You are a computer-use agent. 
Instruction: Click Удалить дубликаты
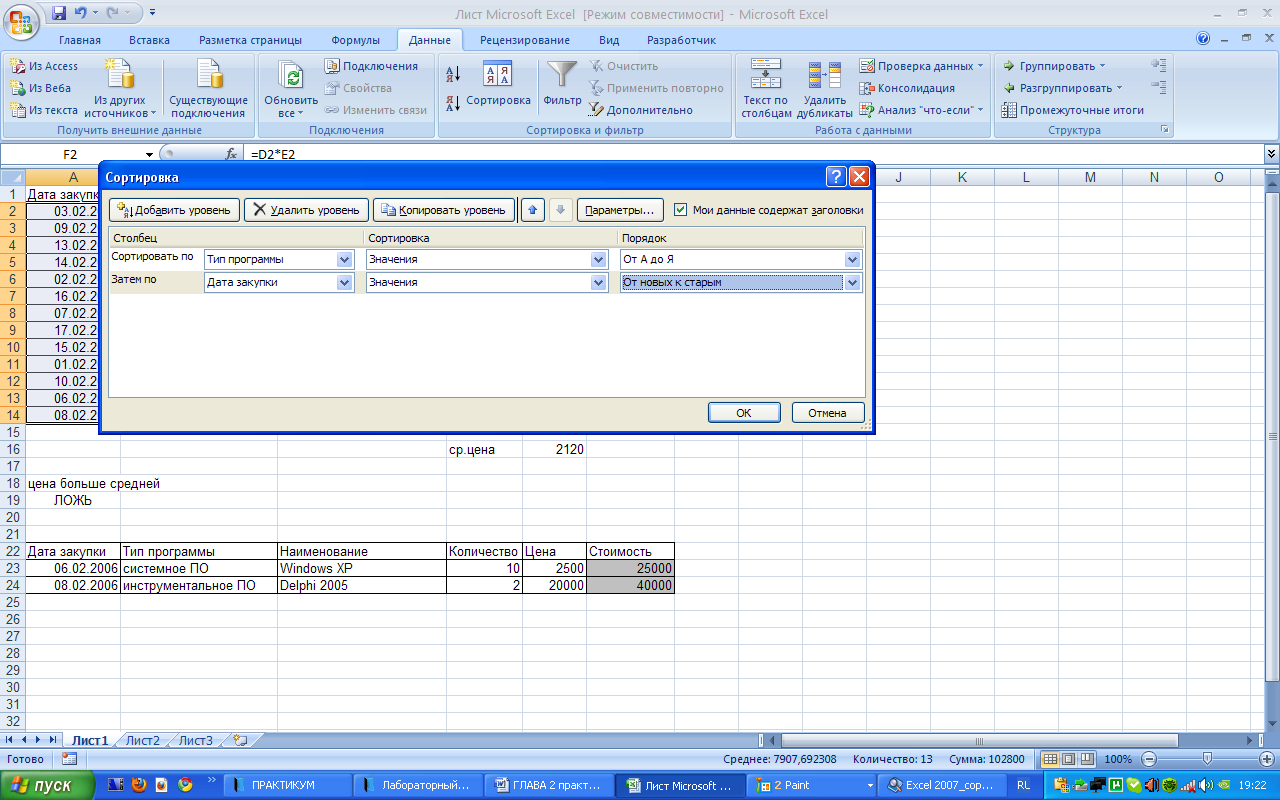pyautogui.click(x=825, y=88)
